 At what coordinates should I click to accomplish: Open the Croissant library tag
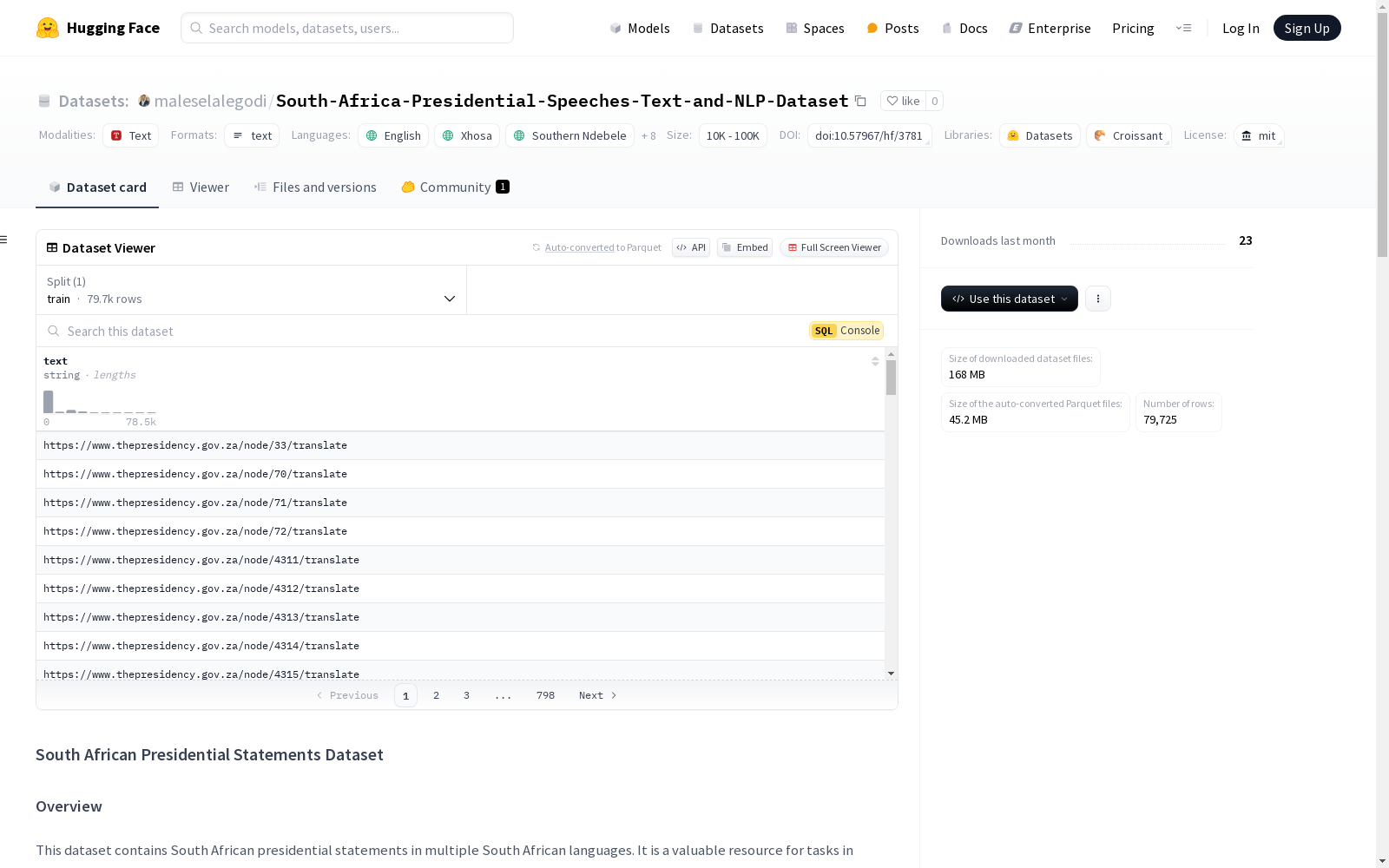pyautogui.click(x=1129, y=135)
